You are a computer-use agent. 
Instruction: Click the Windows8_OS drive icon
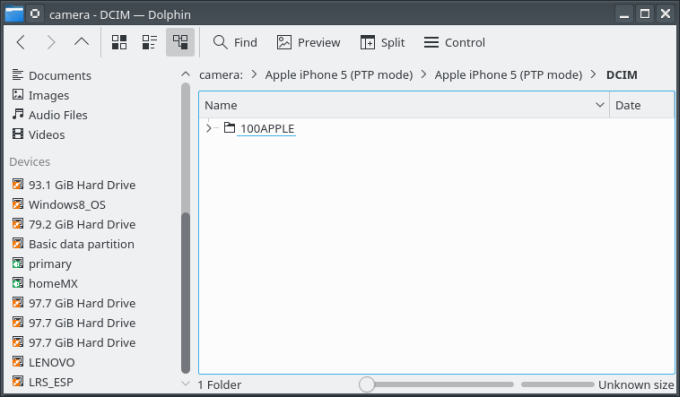point(18,204)
